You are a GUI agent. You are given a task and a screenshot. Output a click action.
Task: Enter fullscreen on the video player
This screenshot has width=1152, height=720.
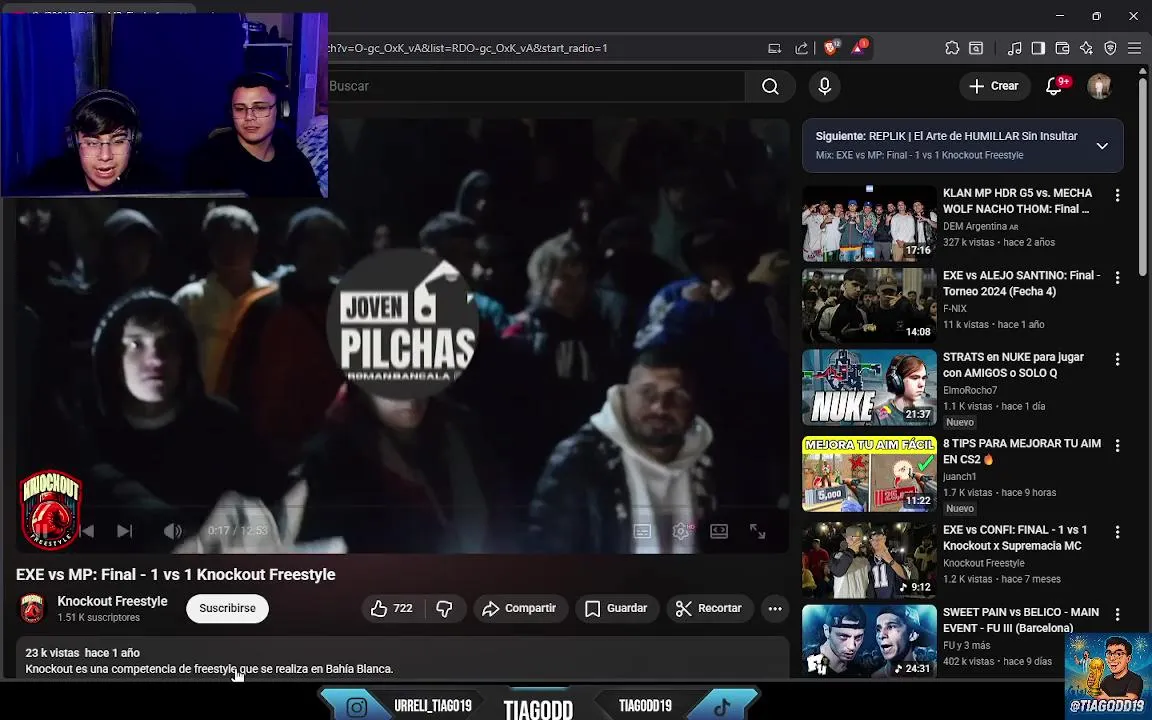click(x=757, y=531)
